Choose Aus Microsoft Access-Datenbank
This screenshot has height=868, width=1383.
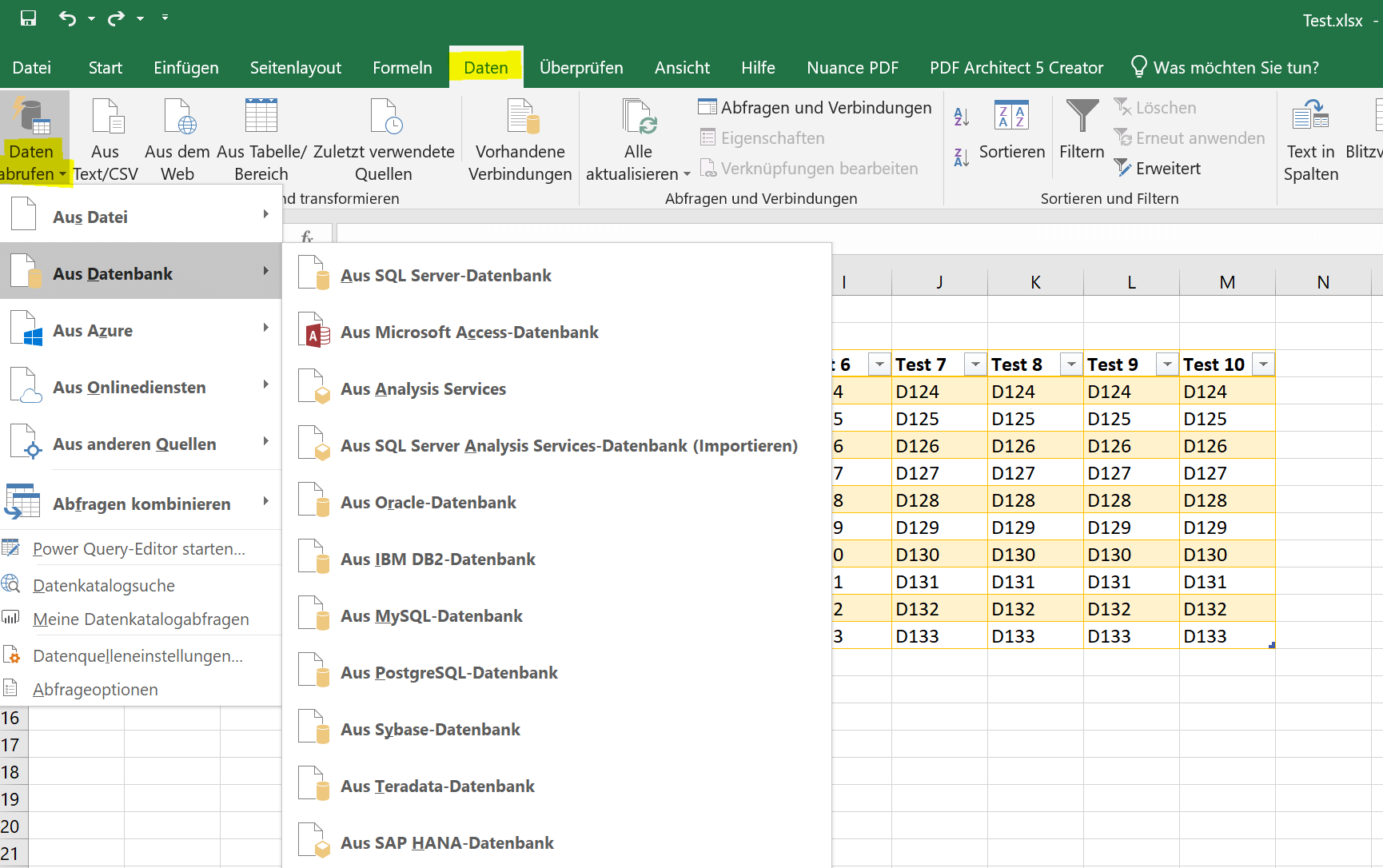point(556,332)
